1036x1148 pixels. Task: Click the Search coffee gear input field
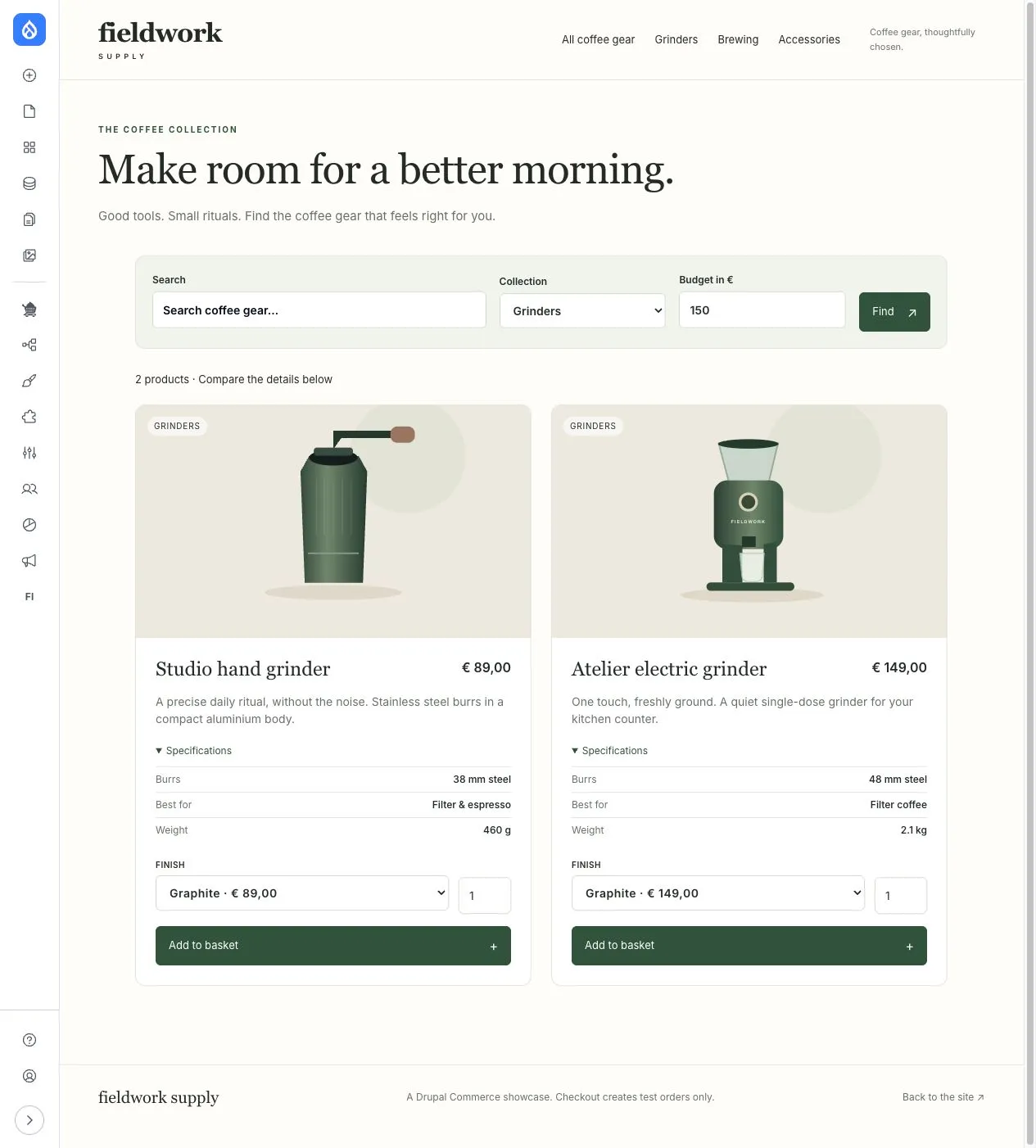point(319,310)
